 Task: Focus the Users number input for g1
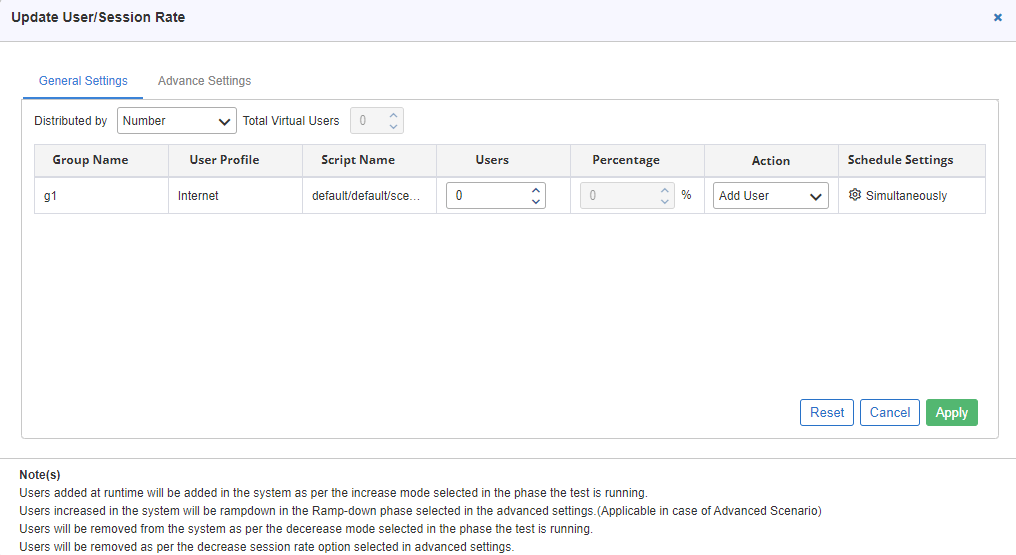489,196
